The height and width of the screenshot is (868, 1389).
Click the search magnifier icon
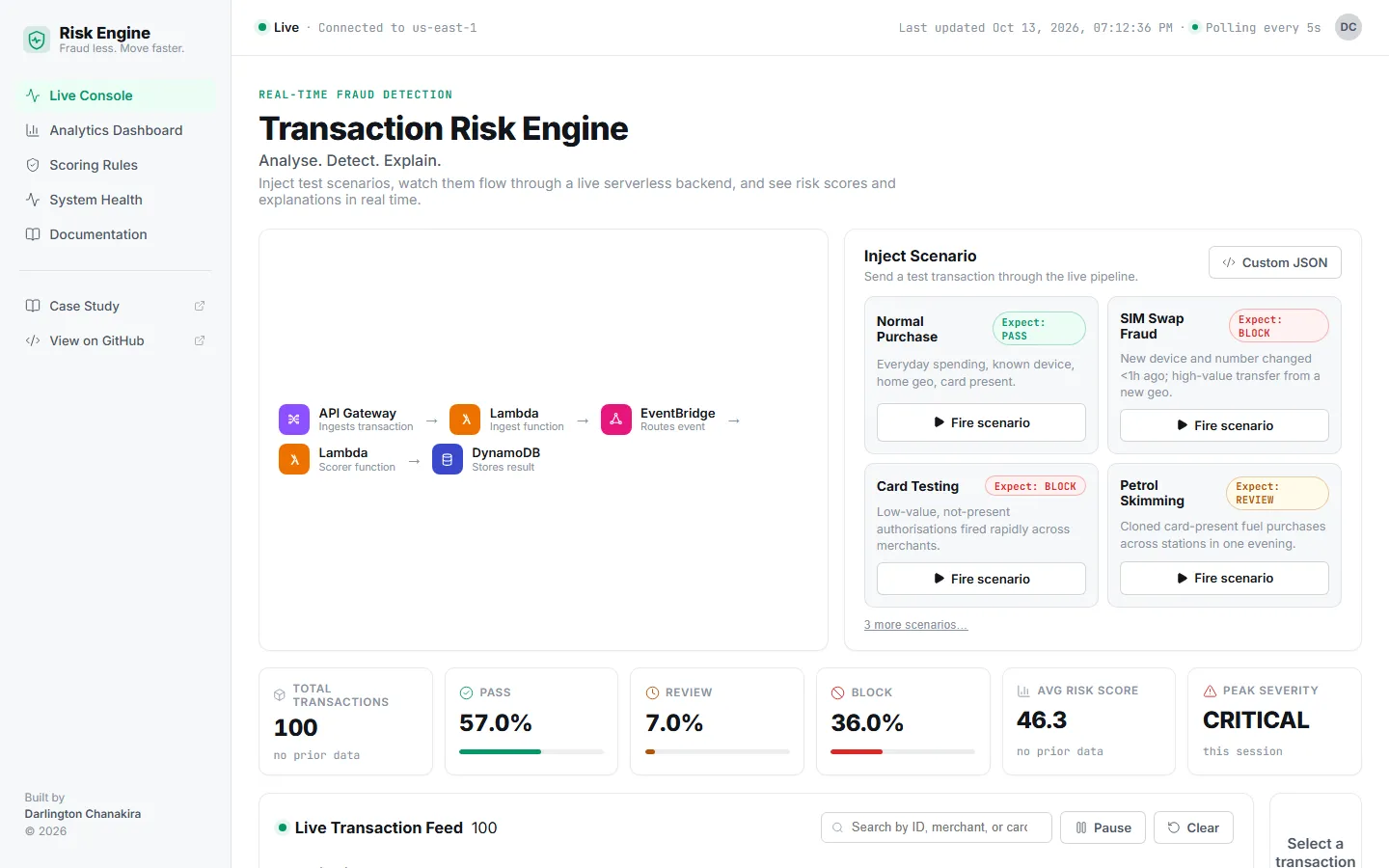[x=838, y=827]
